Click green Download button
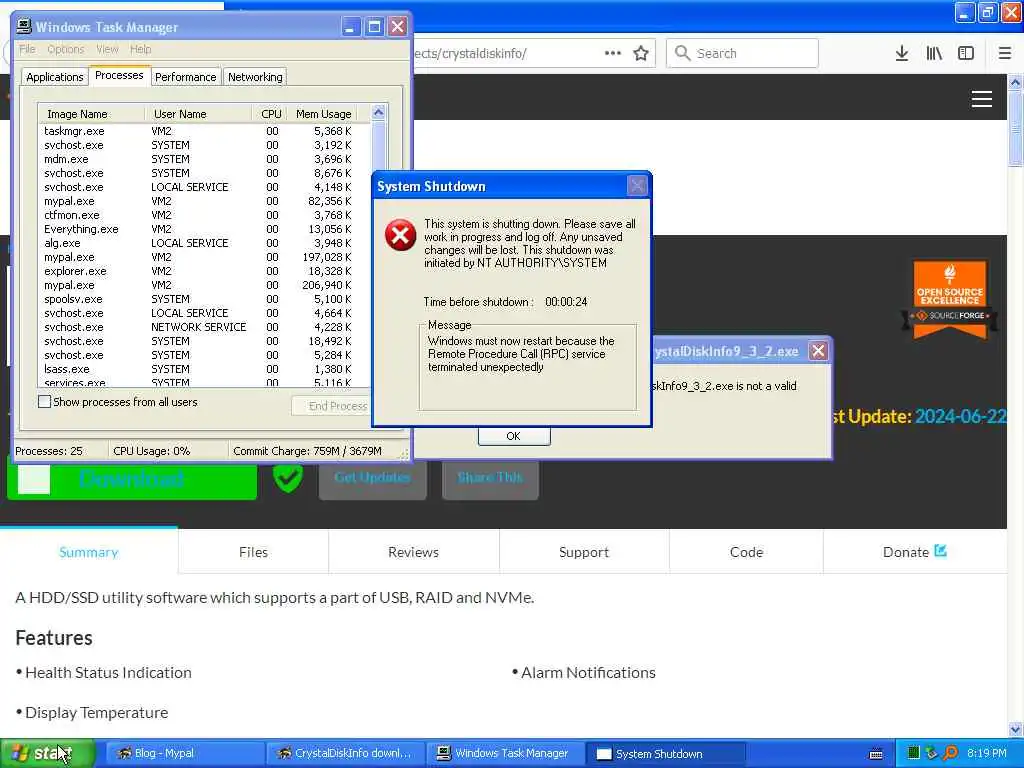1024x768 pixels. point(132,479)
